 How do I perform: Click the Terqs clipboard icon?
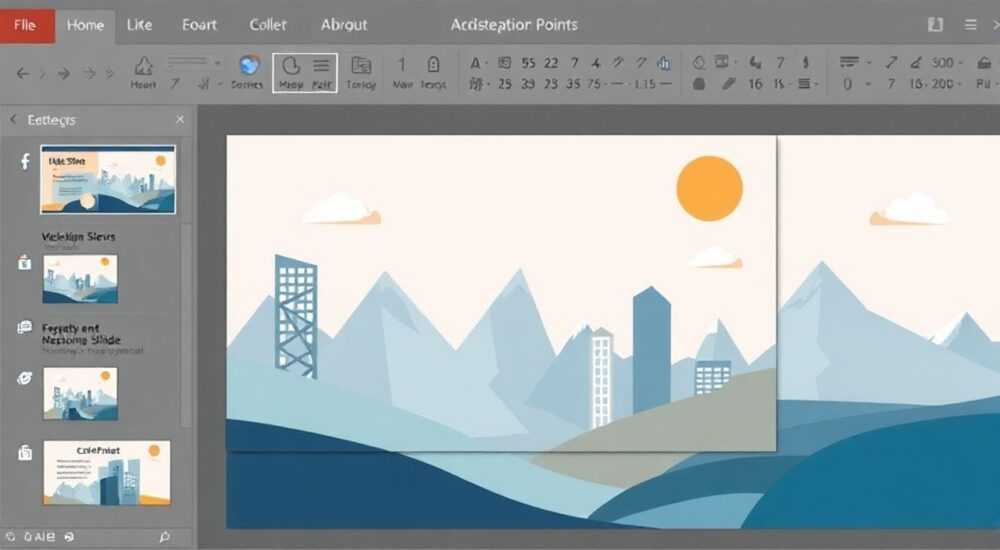(433, 64)
